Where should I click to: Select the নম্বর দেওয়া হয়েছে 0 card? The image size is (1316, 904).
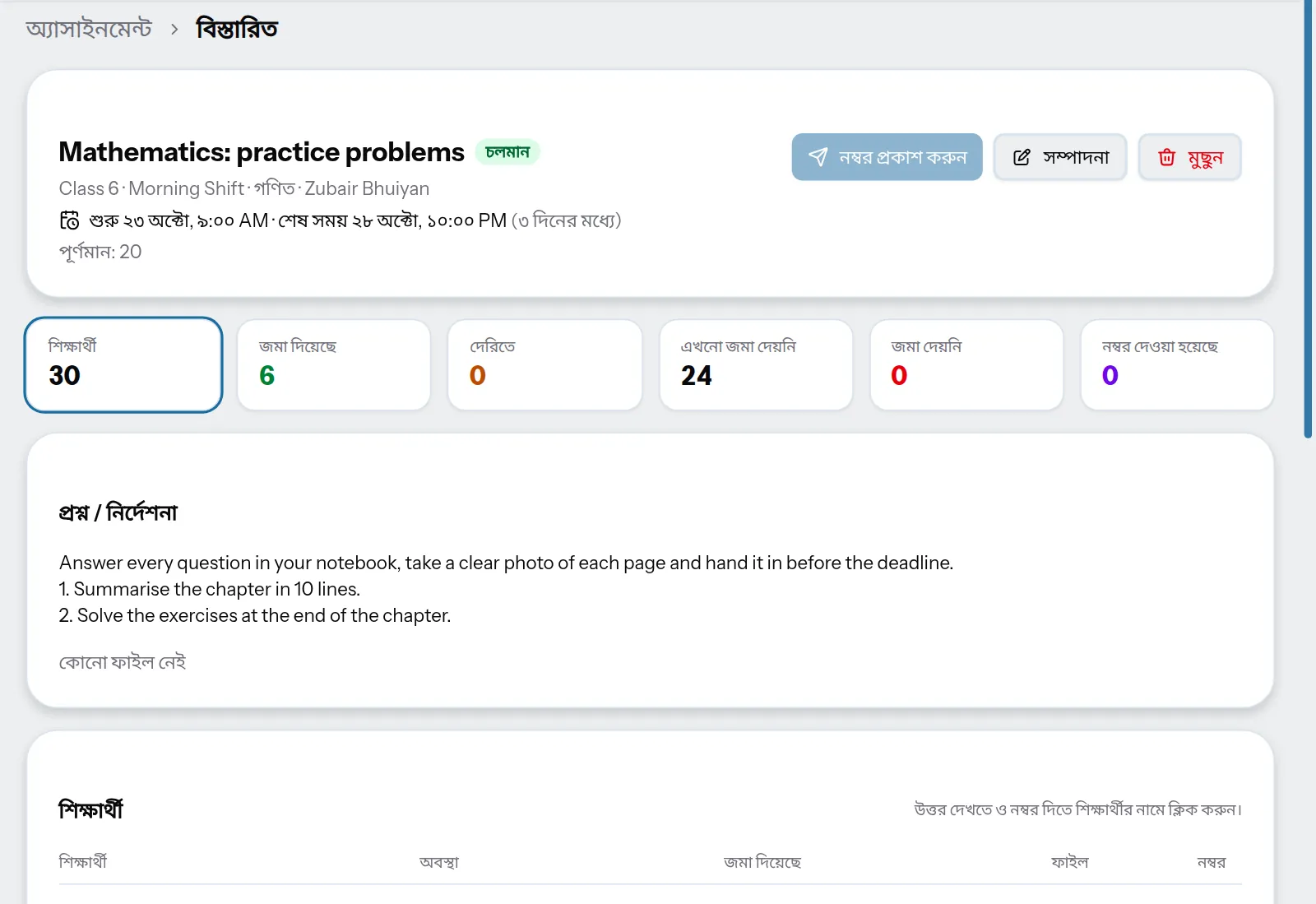click(1177, 364)
